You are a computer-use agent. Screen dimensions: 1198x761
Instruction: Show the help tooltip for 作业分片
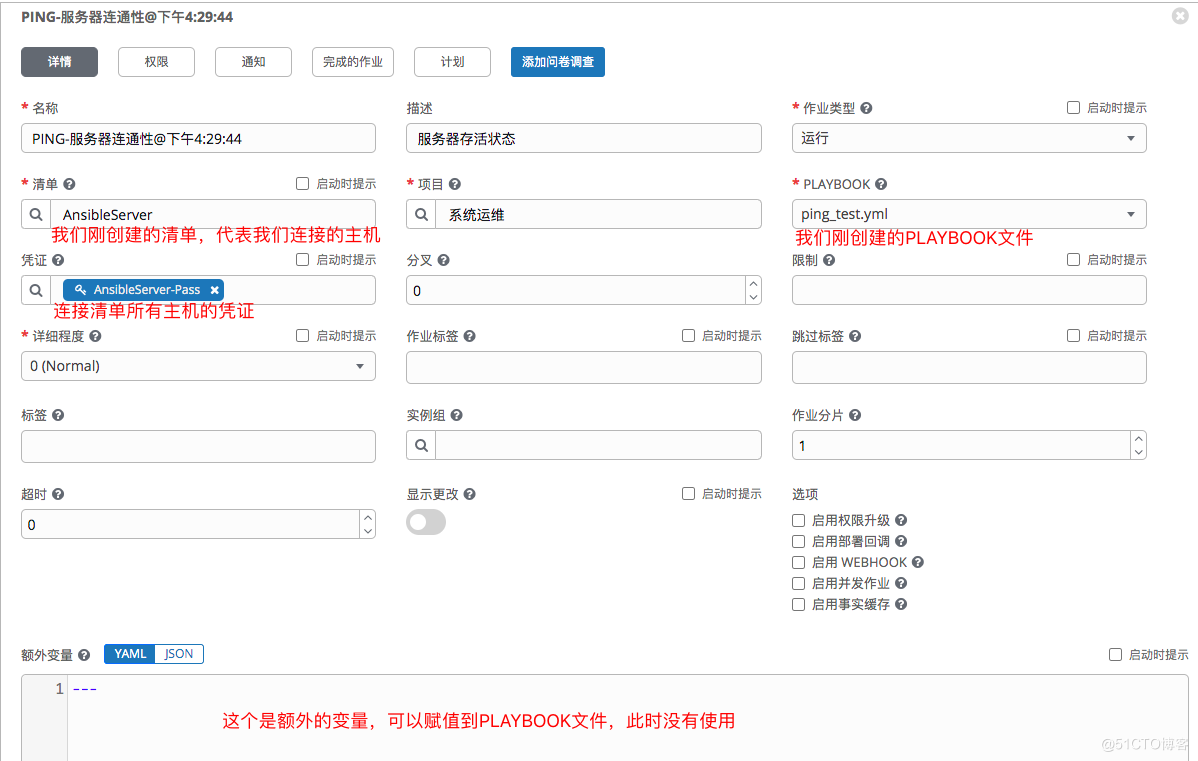[855, 415]
